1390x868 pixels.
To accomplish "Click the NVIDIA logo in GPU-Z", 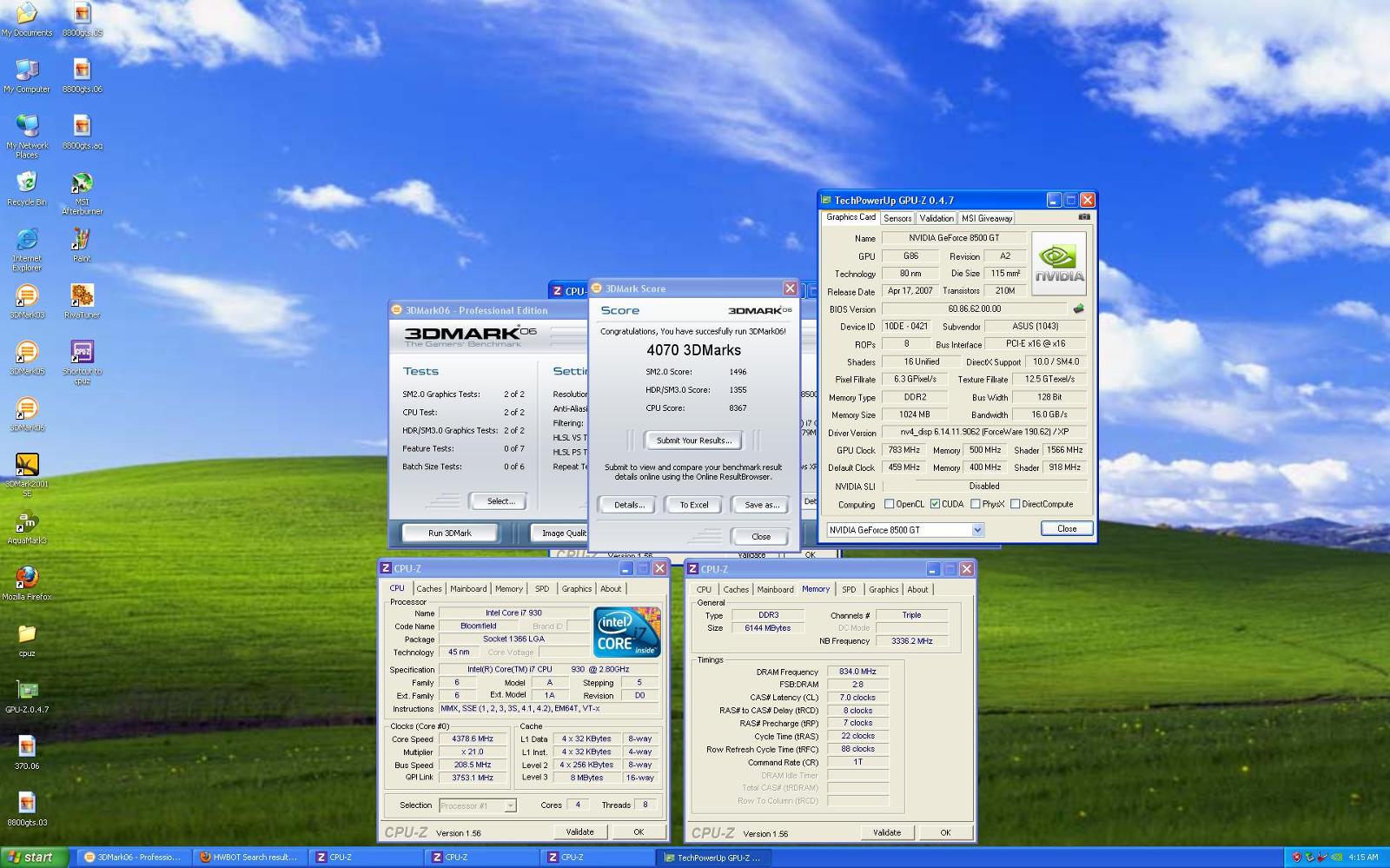I will [1059, 262].
